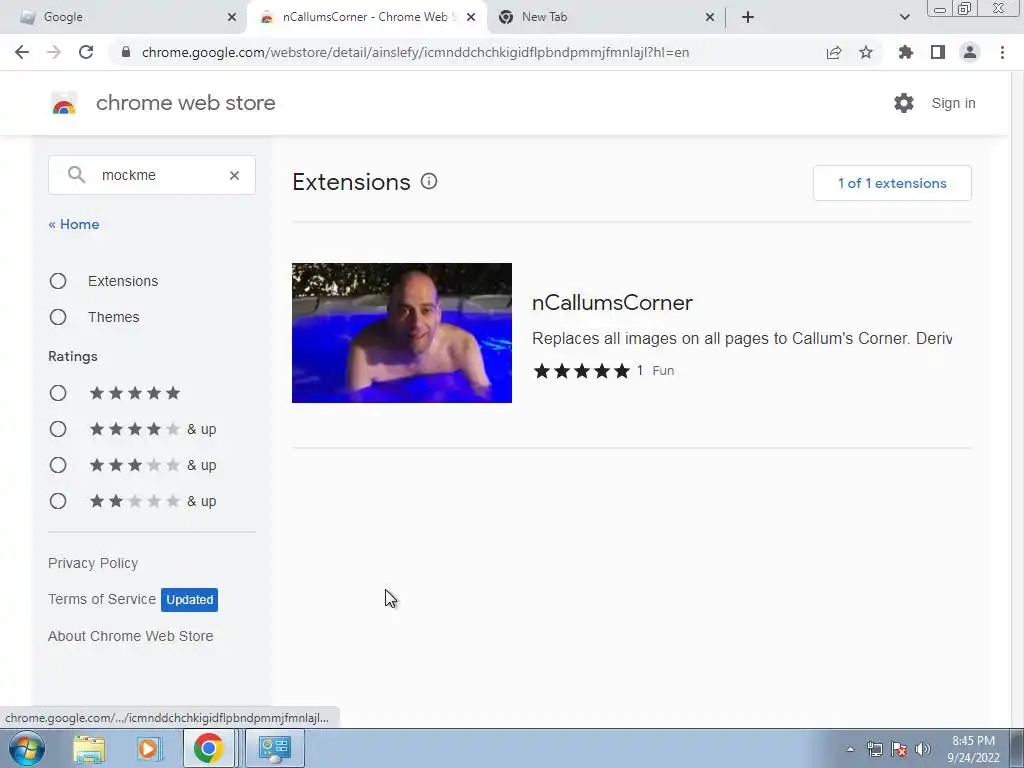
Task: Open the Privacy Policy link
Action: point(93,563)
